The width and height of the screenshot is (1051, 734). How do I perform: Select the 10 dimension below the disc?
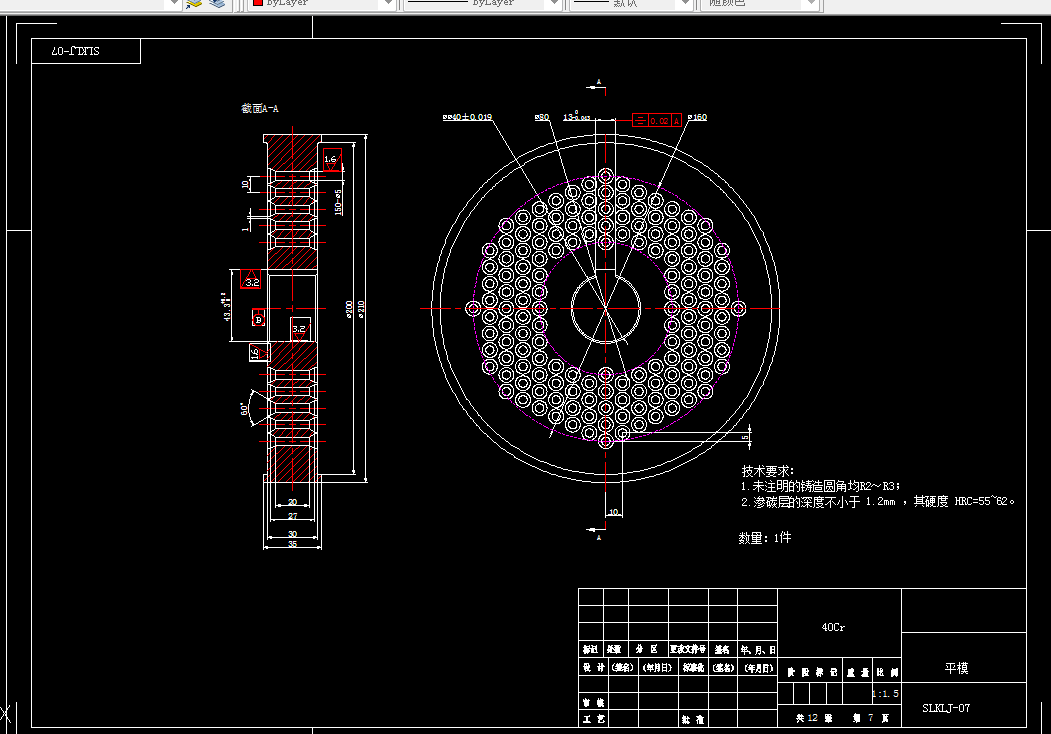pos(613,512)
